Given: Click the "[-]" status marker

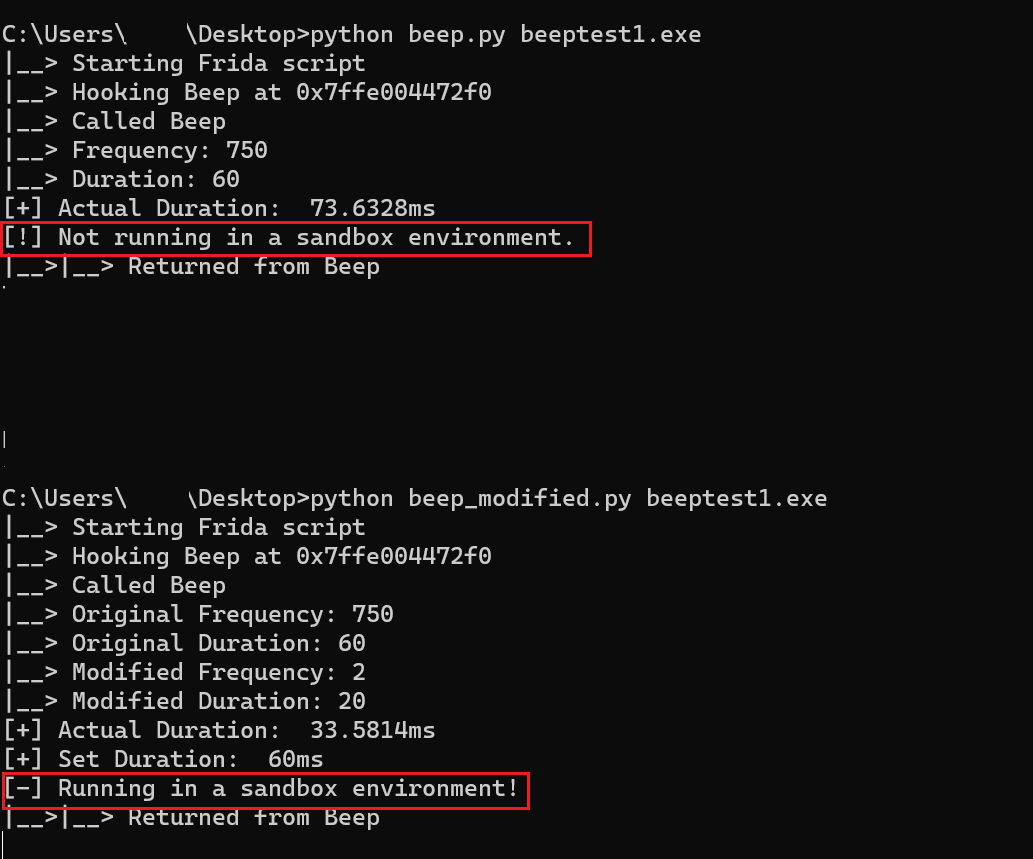Looking at the screenshot, I should click(24, 789).
